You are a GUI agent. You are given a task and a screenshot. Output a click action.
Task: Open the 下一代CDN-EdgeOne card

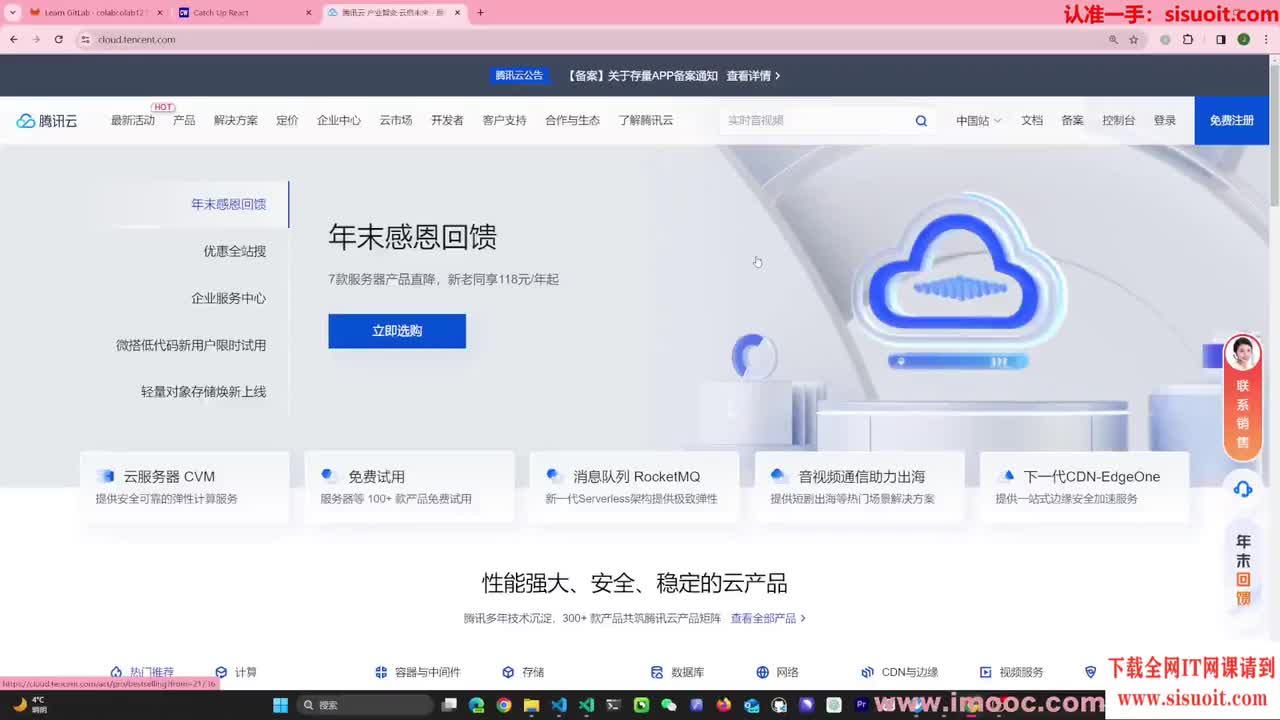tap(1085, 487)
